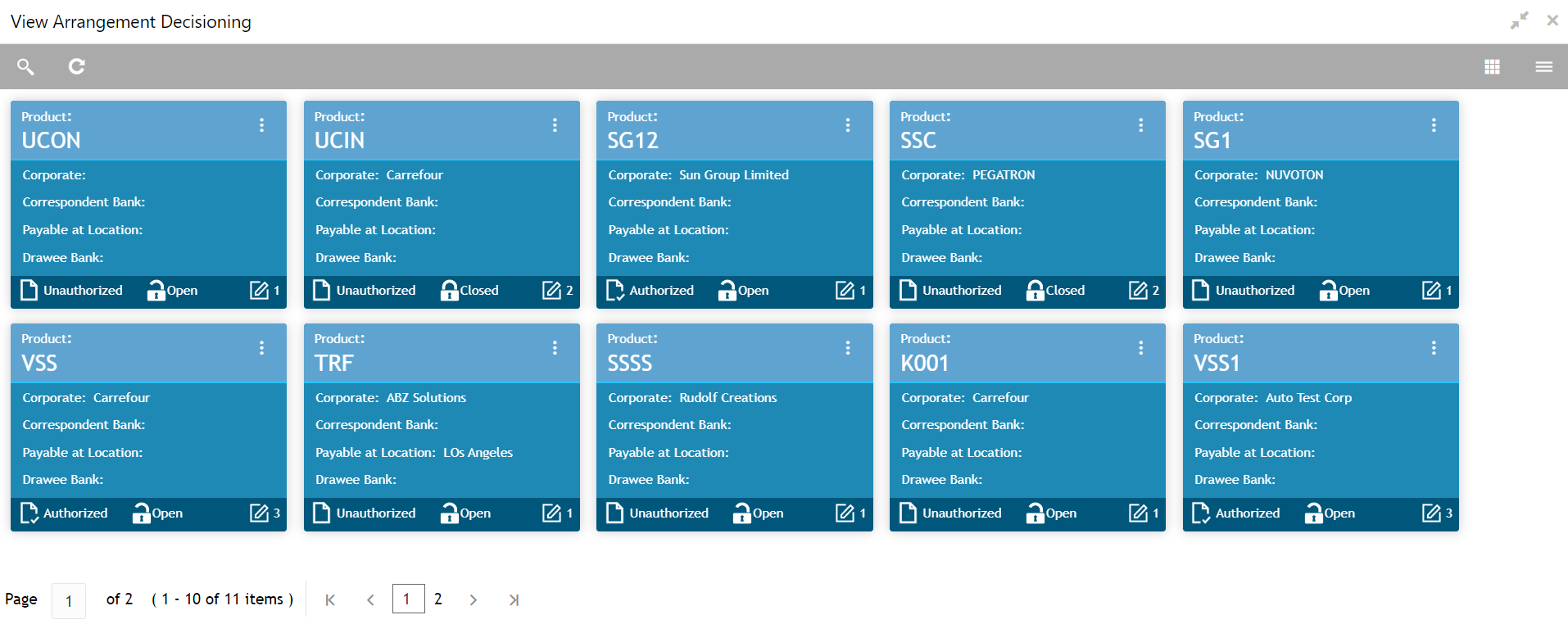Click the Closed status label on UCIN card
1568x624 pixels.
click(479, 290)
